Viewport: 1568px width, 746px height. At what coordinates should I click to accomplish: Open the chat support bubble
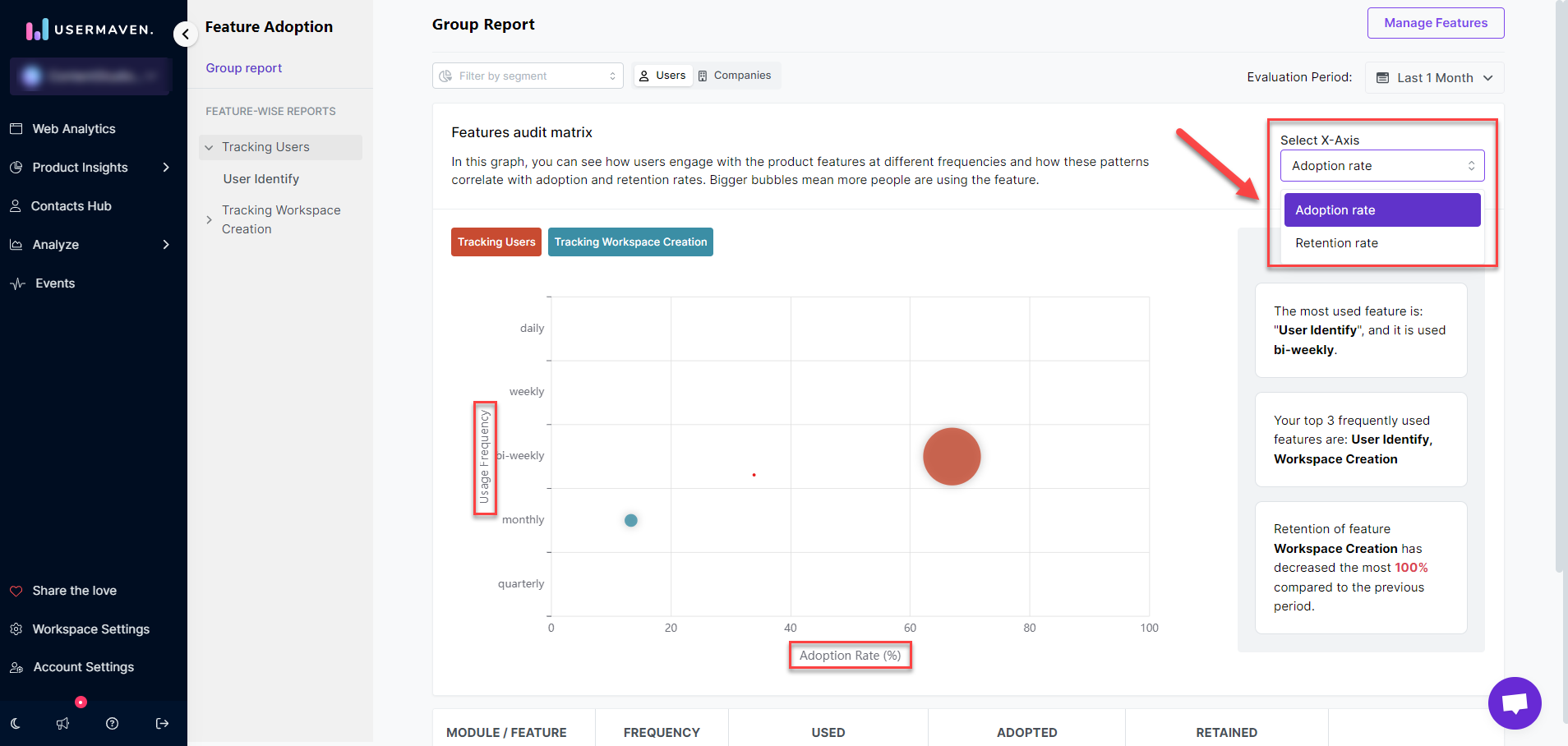tap(1514, 703)
